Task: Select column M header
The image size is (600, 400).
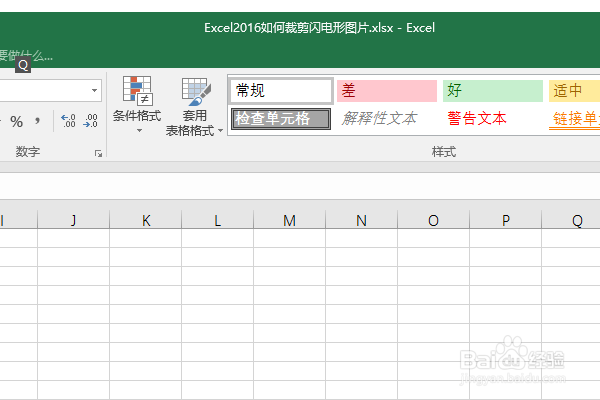Action: tap(289, 220)
